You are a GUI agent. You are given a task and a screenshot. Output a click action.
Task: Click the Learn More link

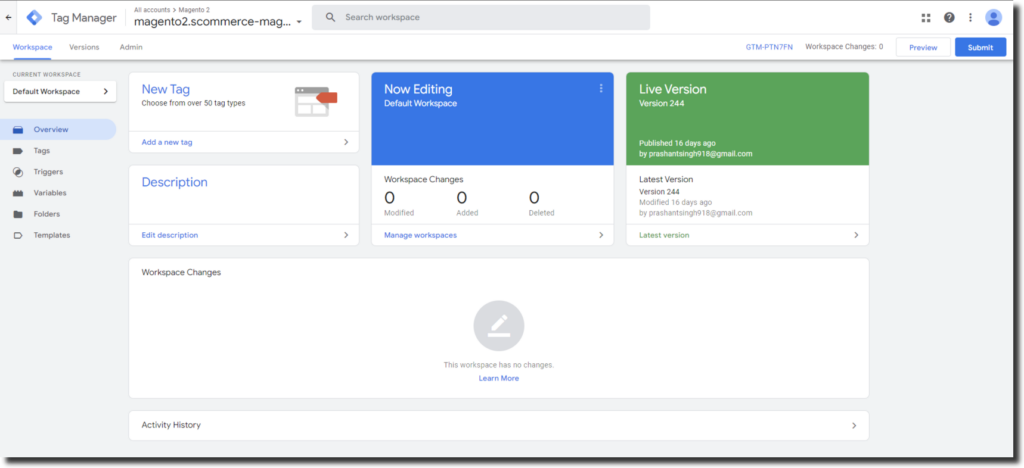tap(498, 378)
